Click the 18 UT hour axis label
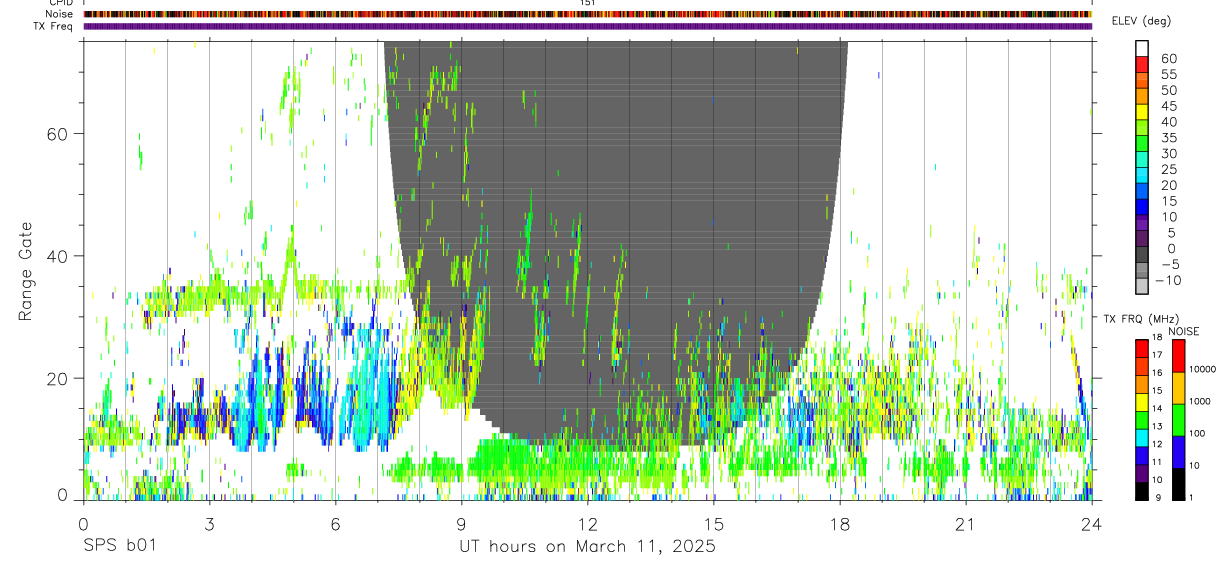The height and width of the screenshot is (567, 1228). 840,524
